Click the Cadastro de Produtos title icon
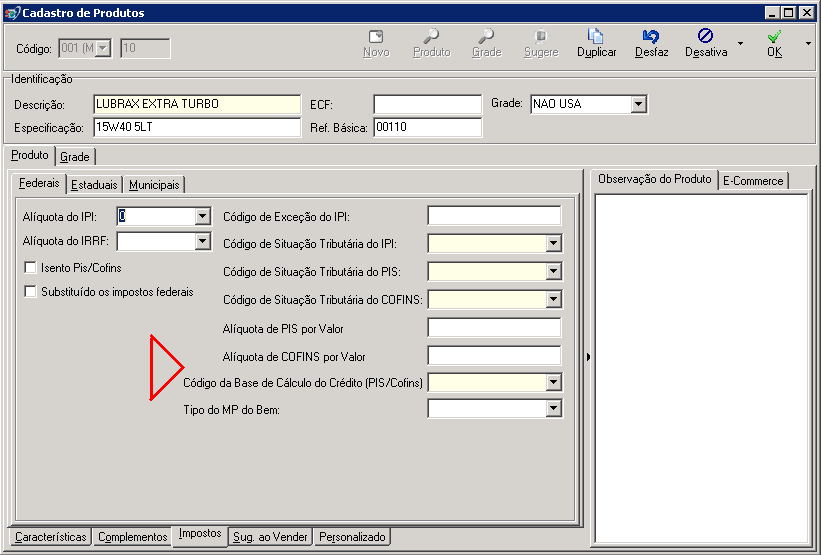Image resolution: width=821 pixels, height=555 pixels. tap(12, 13)
